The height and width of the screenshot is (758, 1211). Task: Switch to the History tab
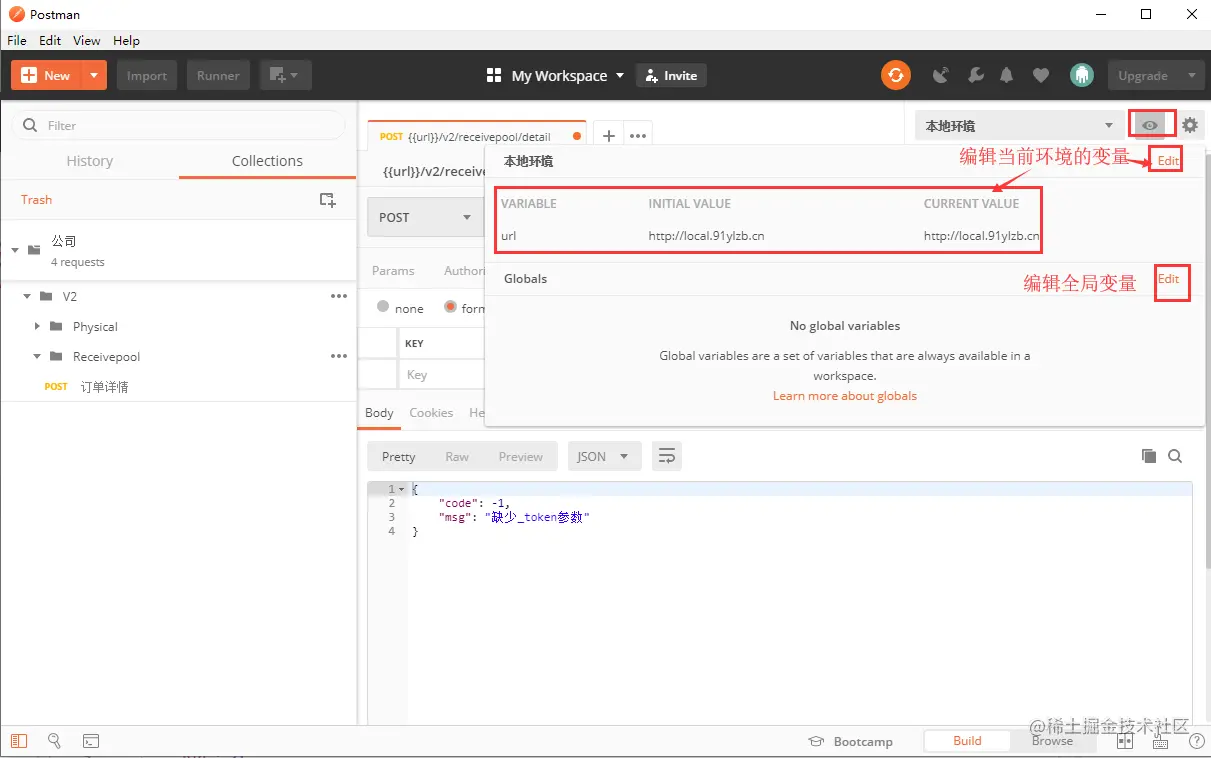(x=90, y=161)
